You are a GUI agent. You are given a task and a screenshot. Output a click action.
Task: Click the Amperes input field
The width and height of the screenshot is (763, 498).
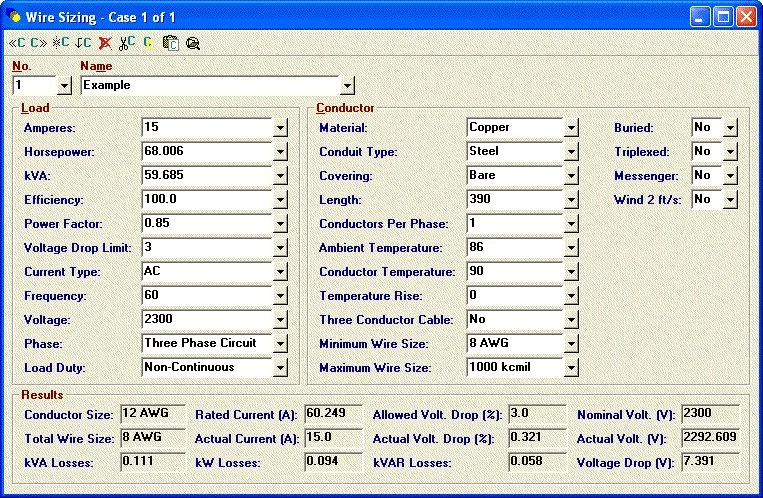207,128
